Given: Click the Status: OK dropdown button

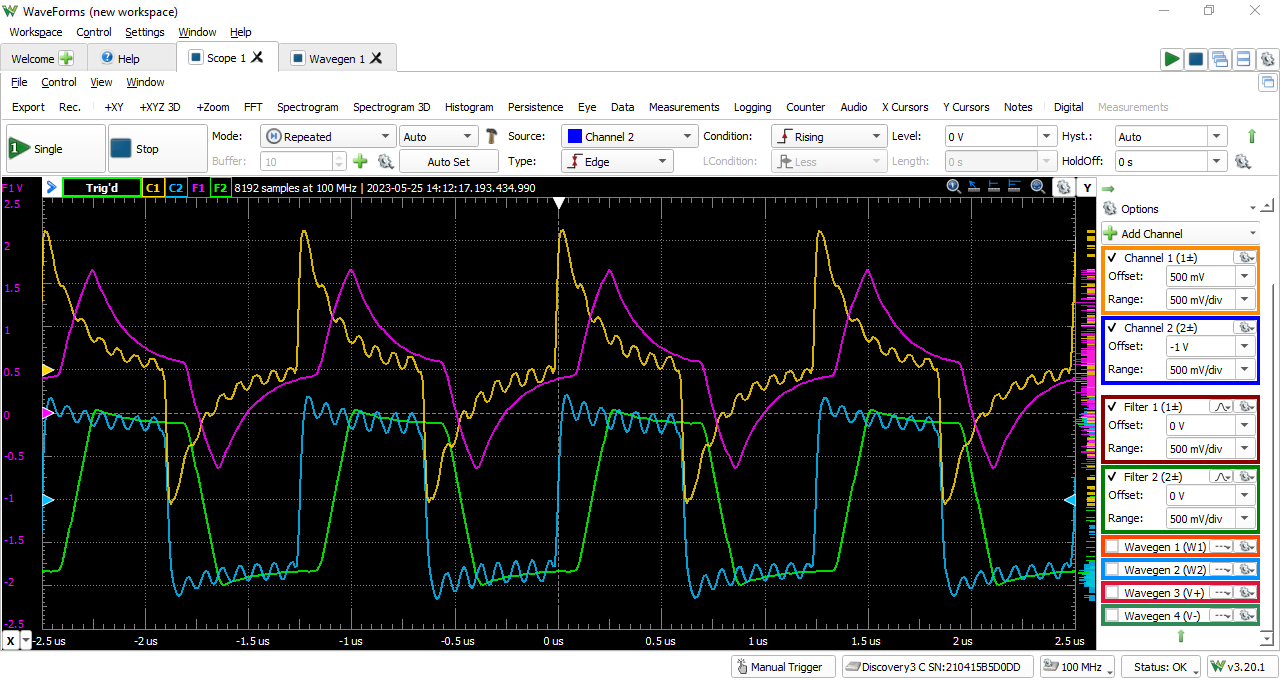Looking at the screenshot, I should click(1161, 667).
